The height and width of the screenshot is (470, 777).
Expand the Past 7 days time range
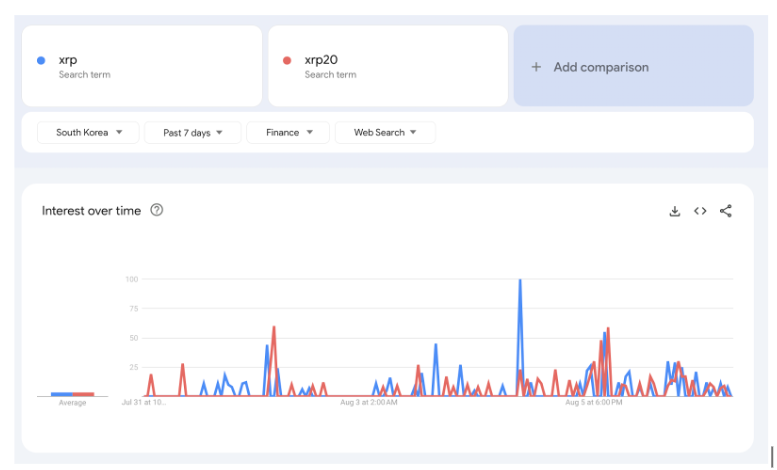[193, 132]
